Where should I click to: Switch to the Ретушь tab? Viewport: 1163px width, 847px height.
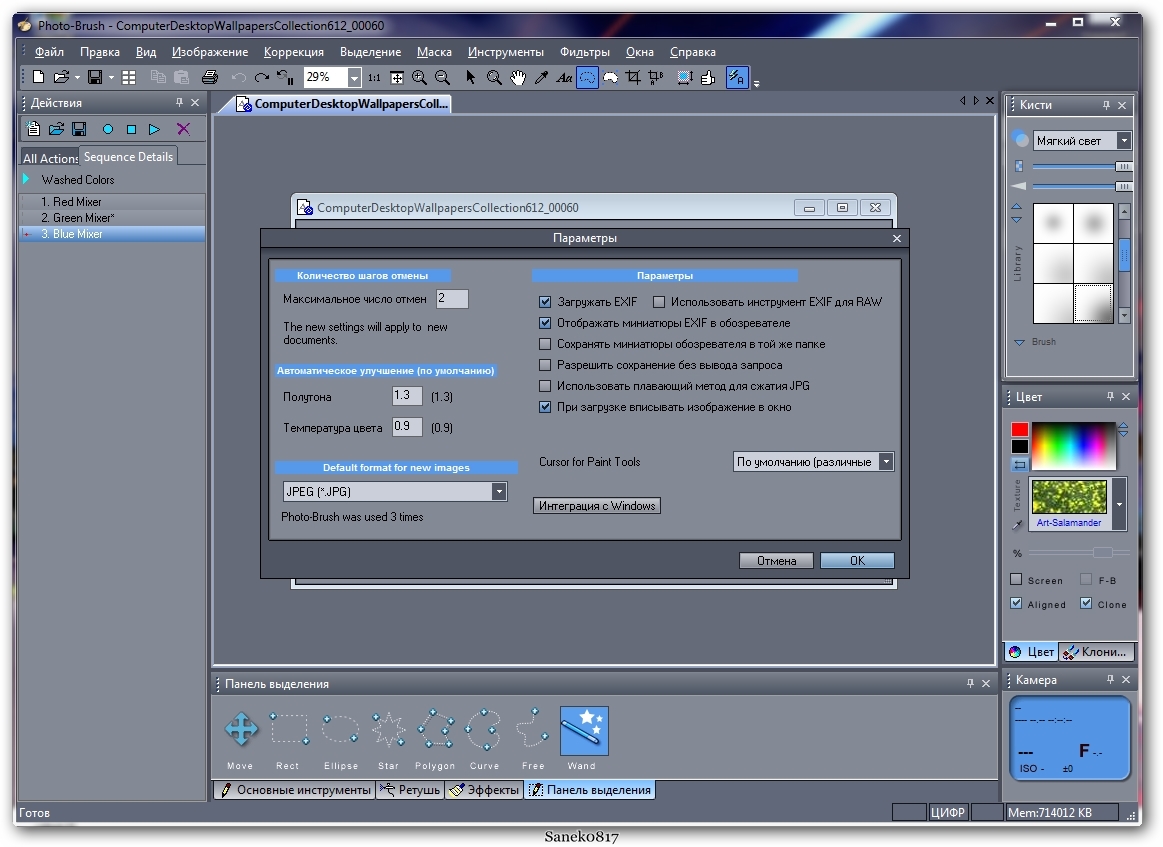[410, 790]
